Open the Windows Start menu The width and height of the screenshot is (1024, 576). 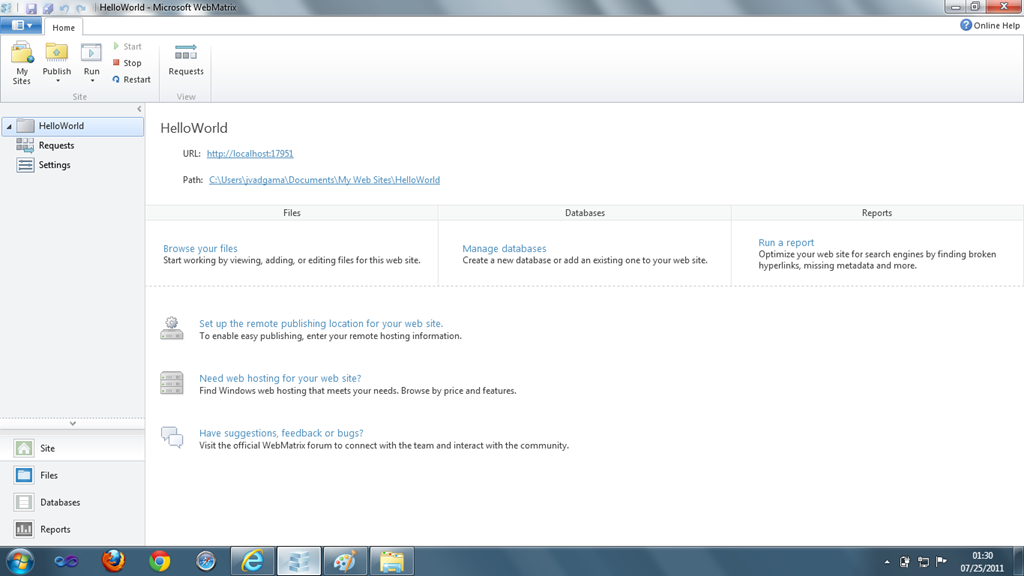tap(20, 562)
